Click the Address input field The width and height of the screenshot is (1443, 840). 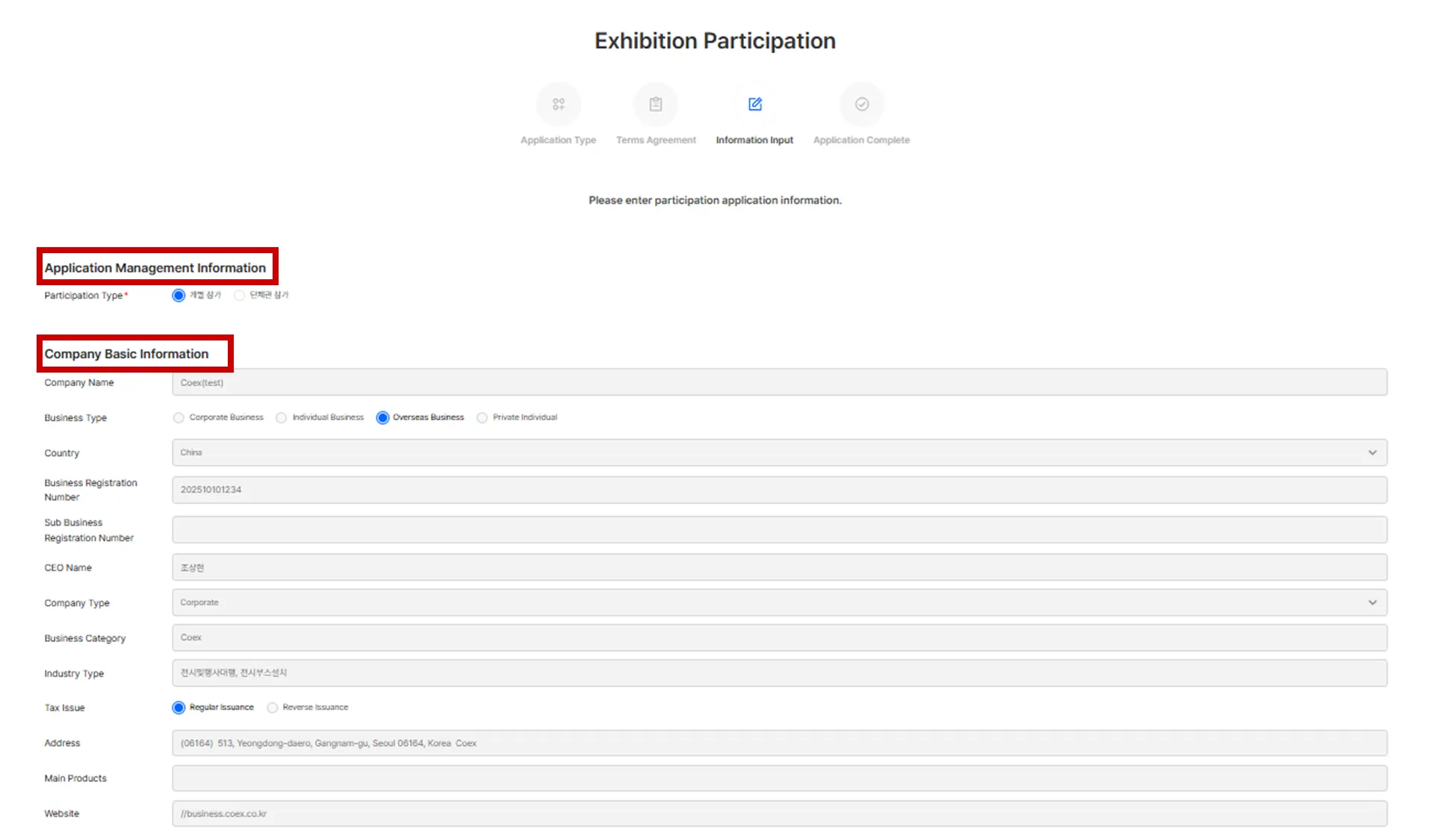(779, 744)
